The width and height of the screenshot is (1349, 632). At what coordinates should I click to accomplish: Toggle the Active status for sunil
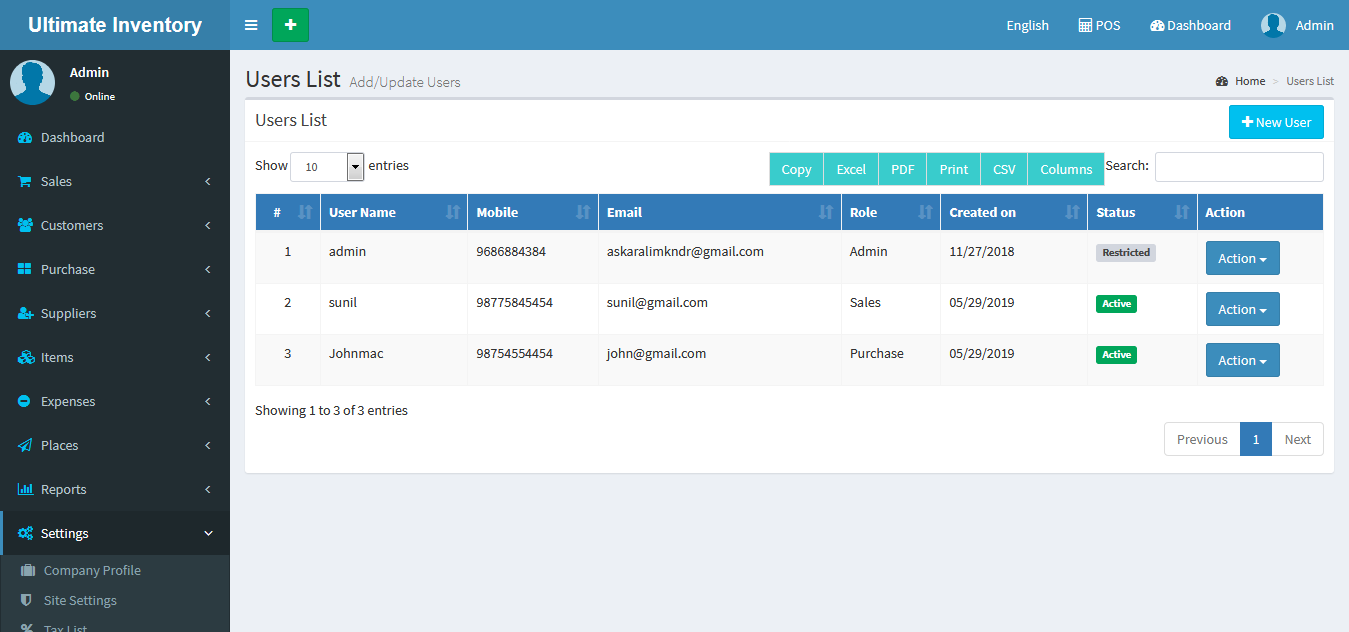click(1116, 304)
